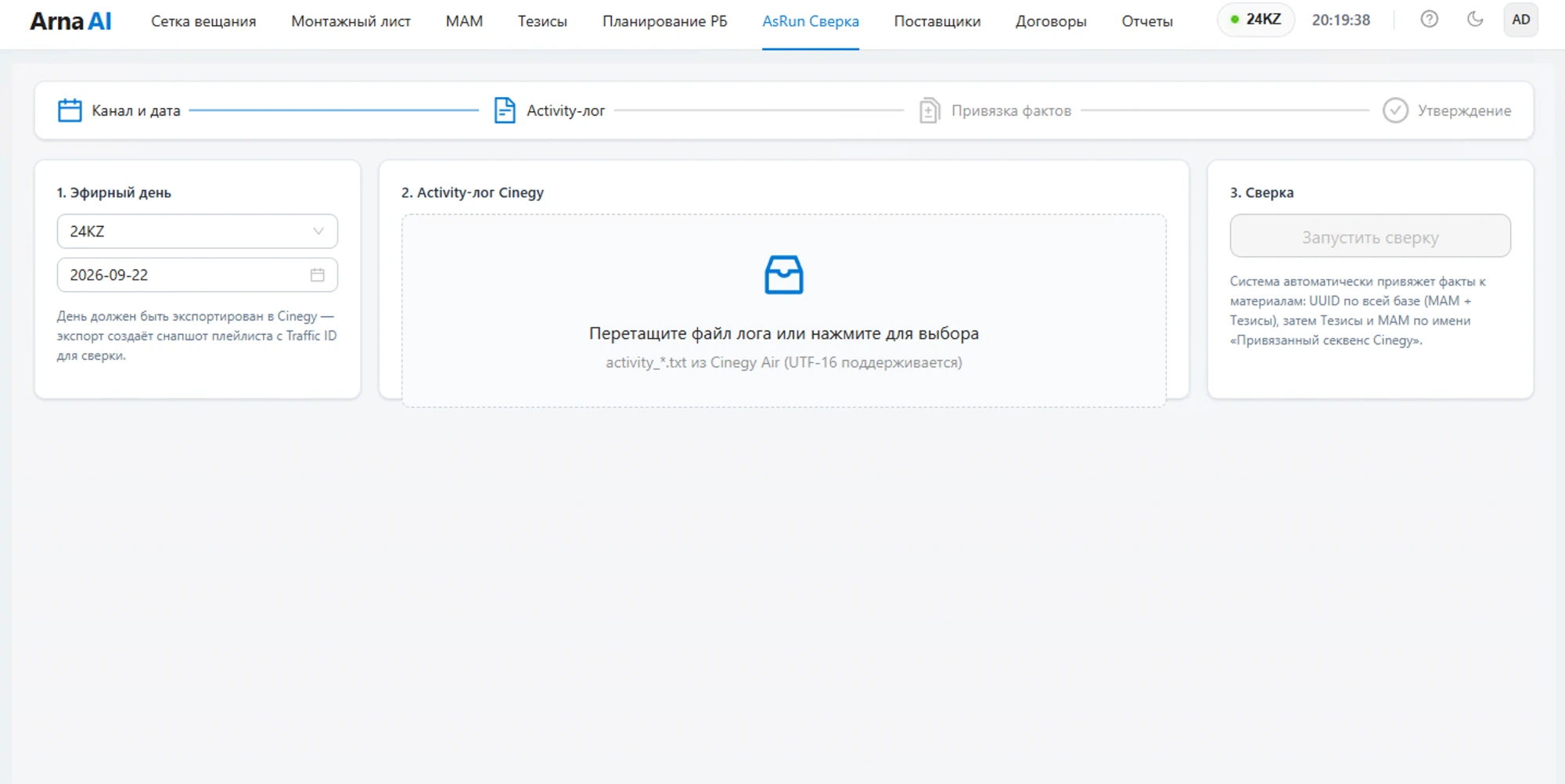Open Монтажный лист tab
The image size is (1565, 784).
click(351, 21)
